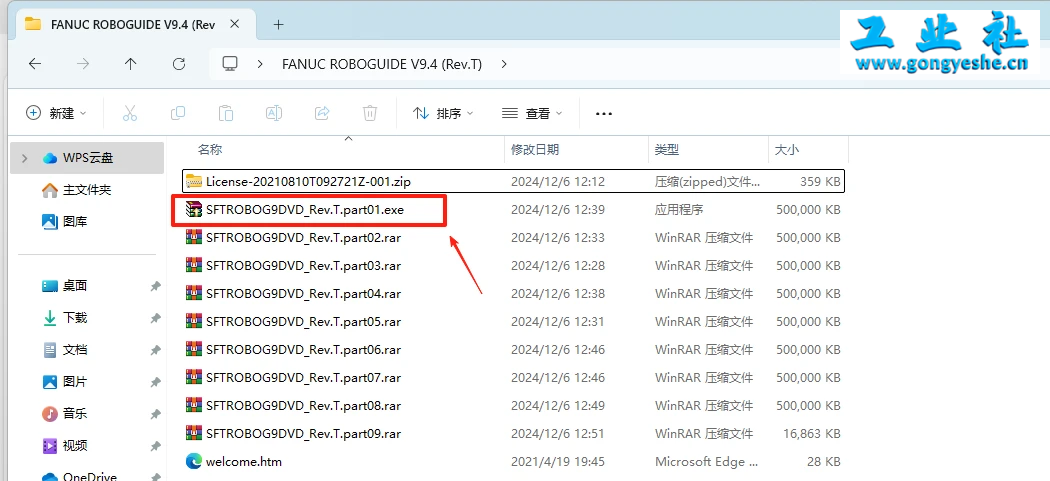The image size is (1050, 481).
Task: Close the FANUC ROBOGUIDE V9.4 tab
Action: 234,24
